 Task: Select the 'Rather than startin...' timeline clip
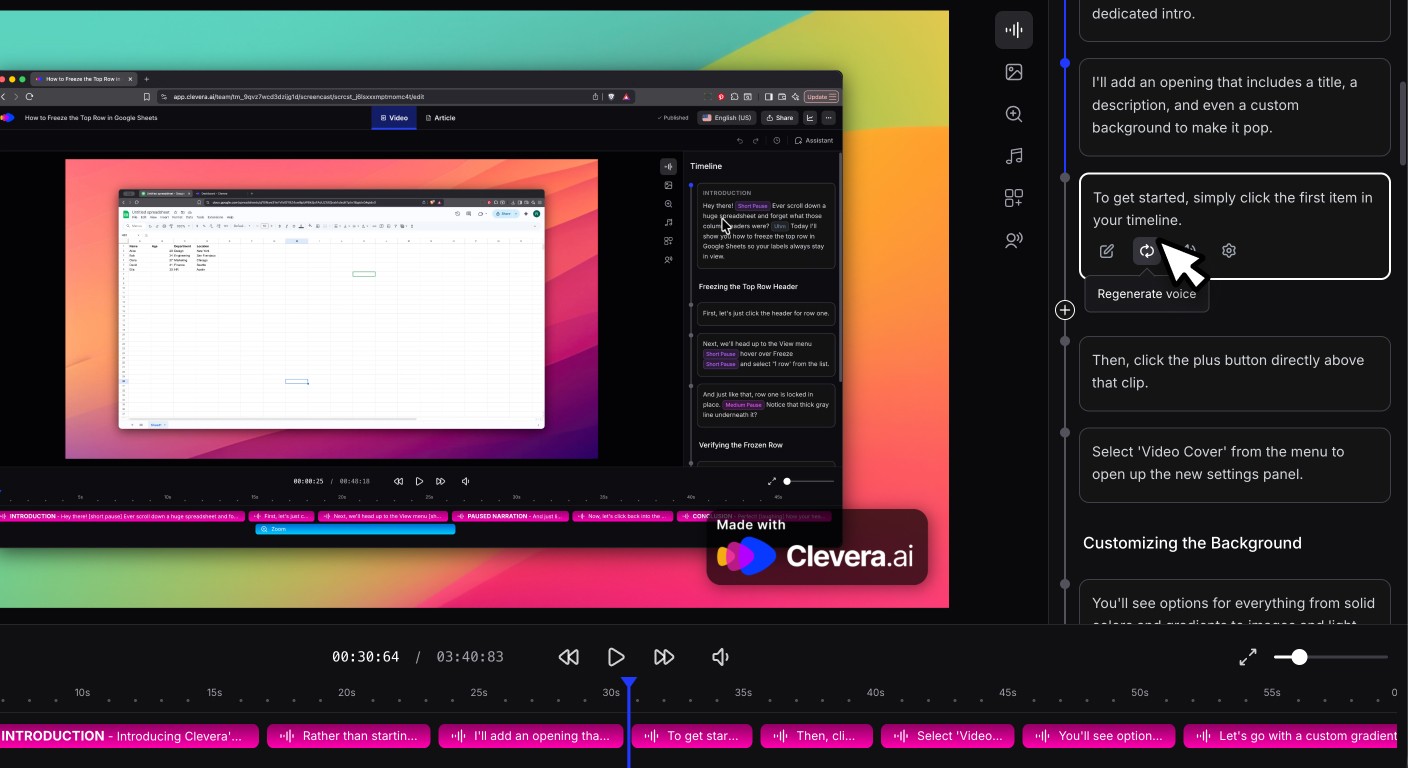click(x=348, y=736)
